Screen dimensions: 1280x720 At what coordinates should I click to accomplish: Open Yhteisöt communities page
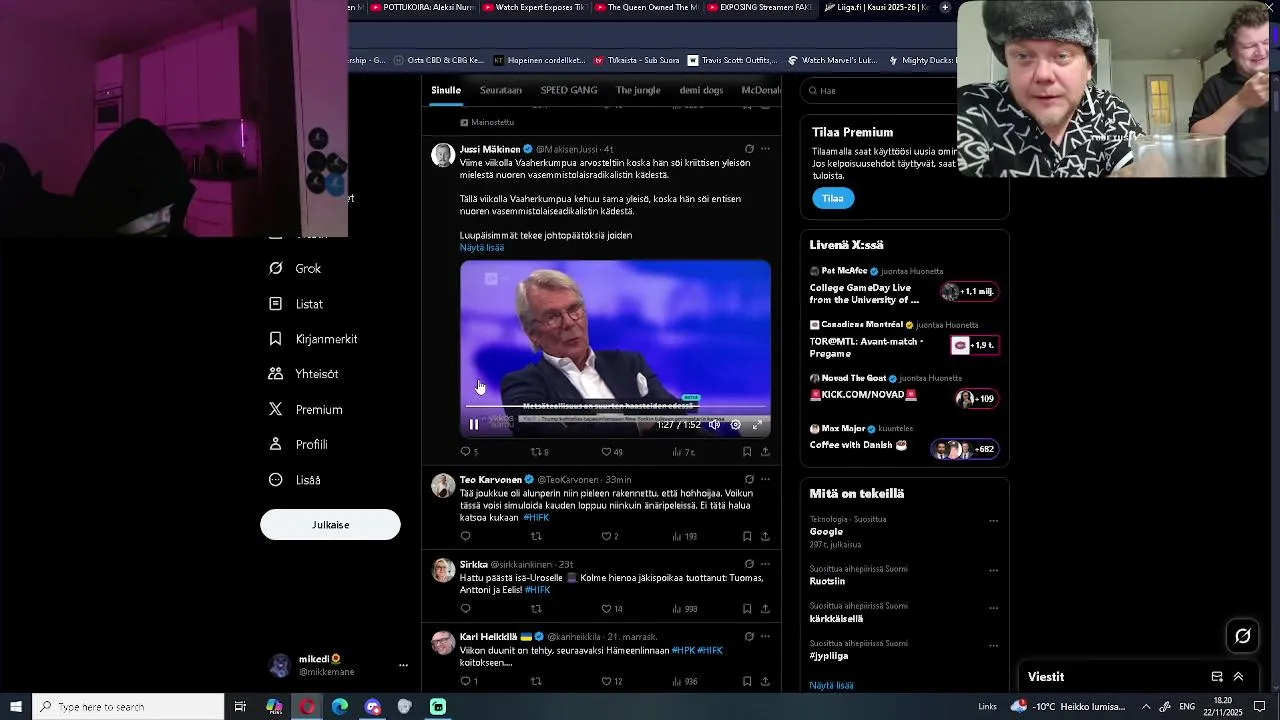(304, 374)
